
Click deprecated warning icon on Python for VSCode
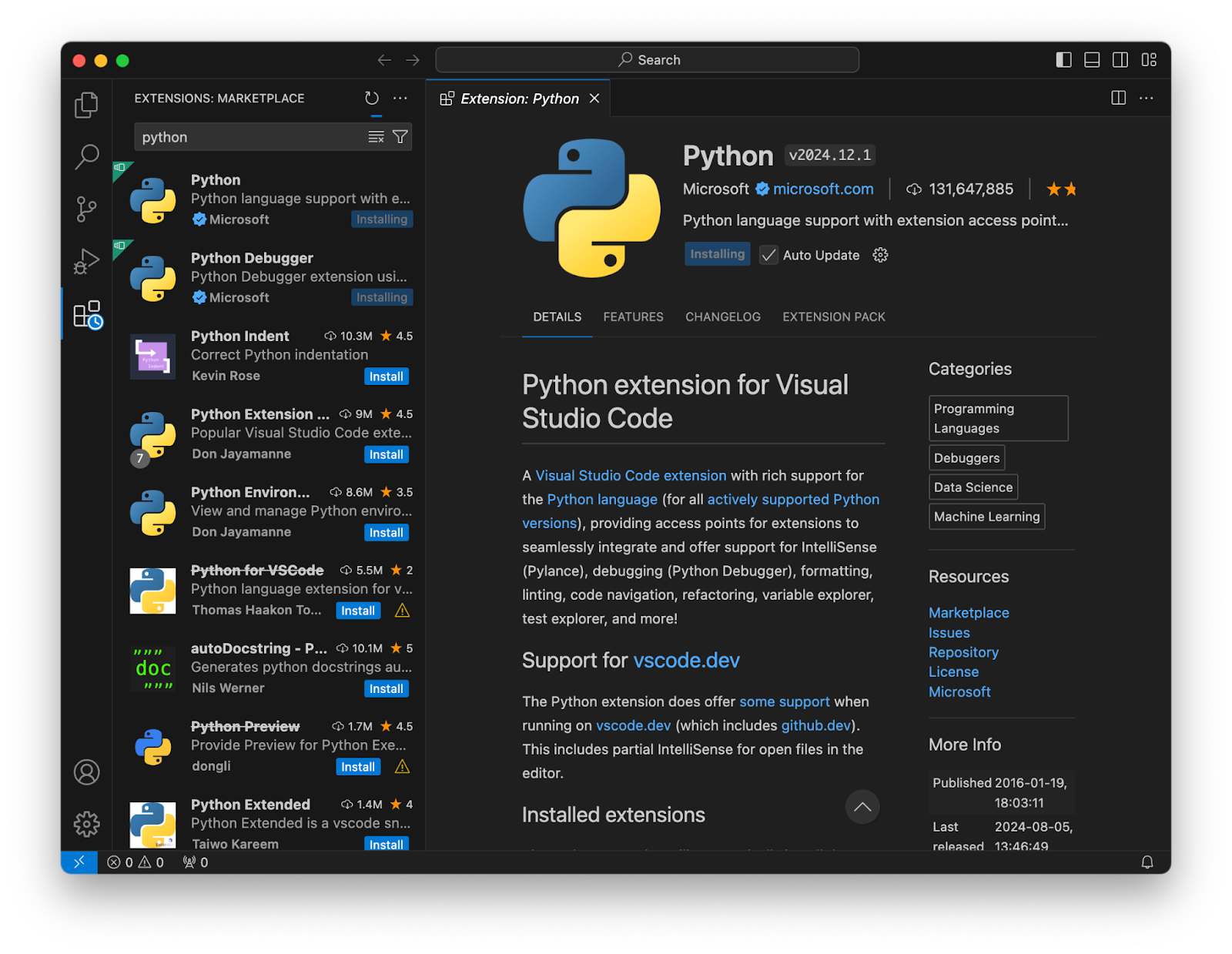click(x=402, y=611)
